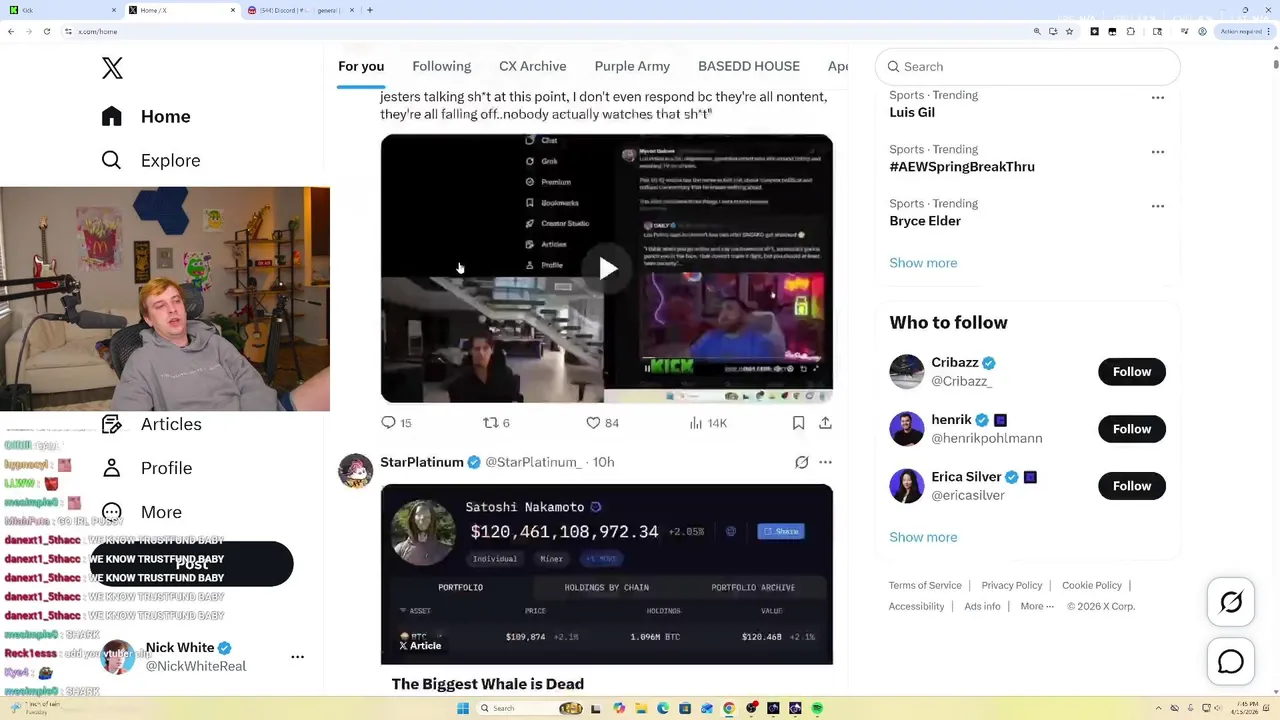
Task: Open the Windows Start menu
Action: click(463, 708)
